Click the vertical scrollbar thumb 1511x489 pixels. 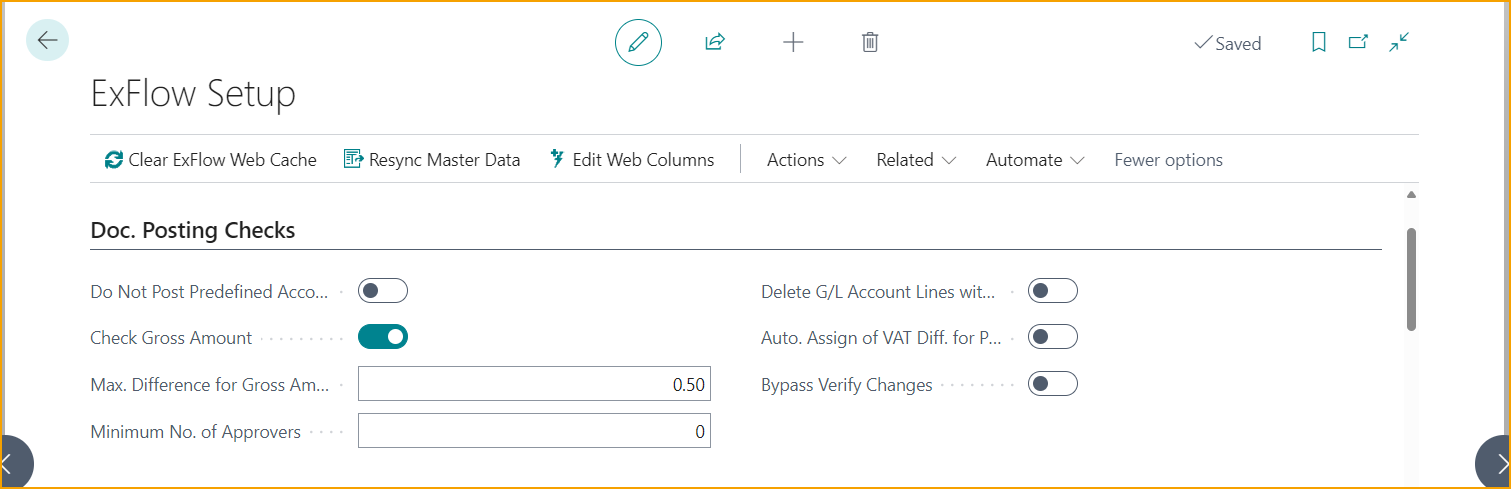1411,279
